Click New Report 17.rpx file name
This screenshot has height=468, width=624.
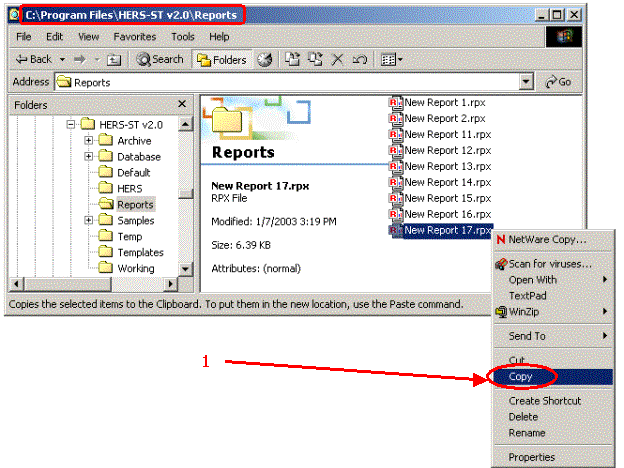coord(448,230)
